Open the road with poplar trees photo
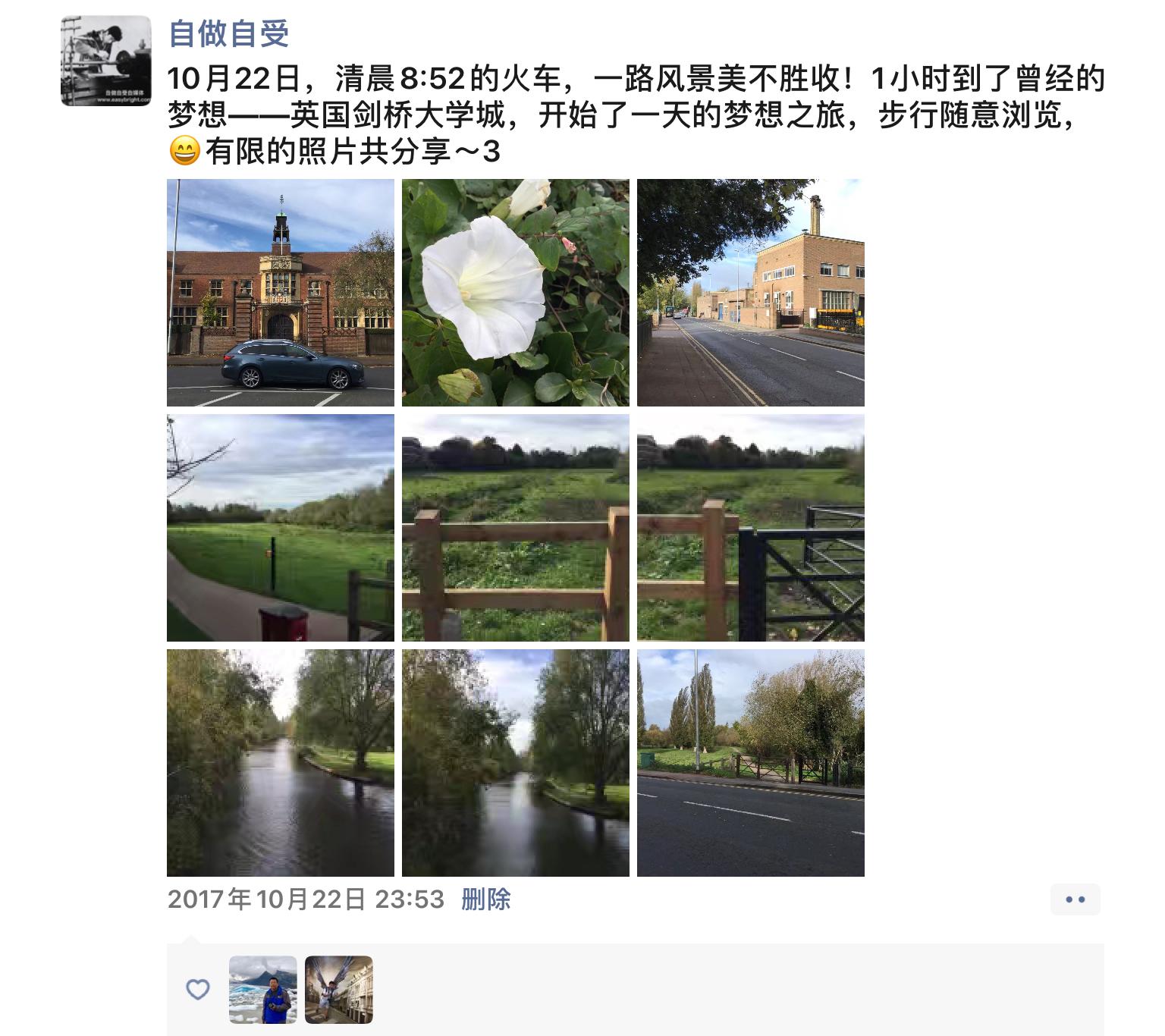 pyautogui.click(x=751, y=763)
